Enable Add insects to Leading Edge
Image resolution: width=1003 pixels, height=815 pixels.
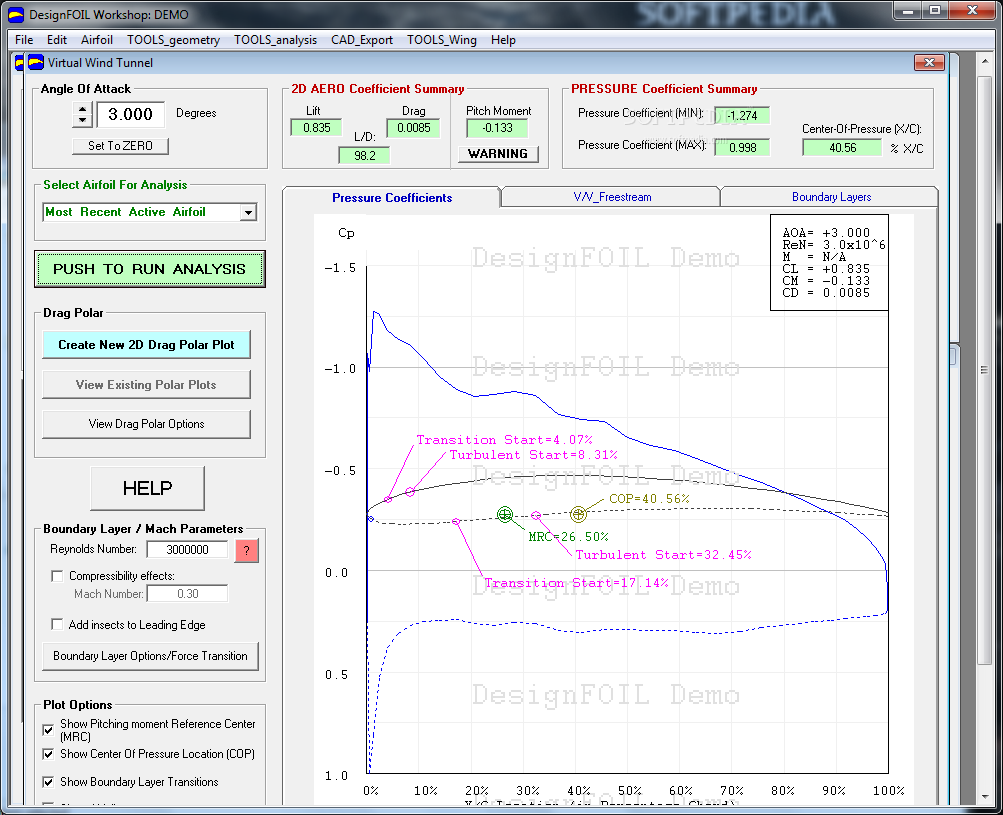pyautogui.click(x=57, y=624)
